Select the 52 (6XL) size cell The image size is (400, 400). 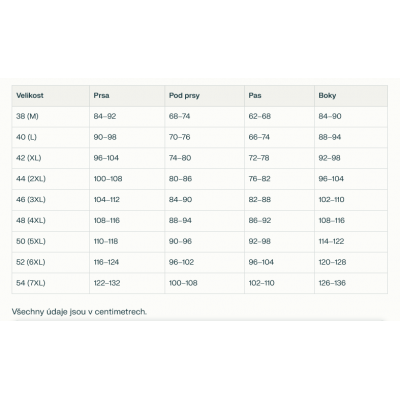pos(51,262)
